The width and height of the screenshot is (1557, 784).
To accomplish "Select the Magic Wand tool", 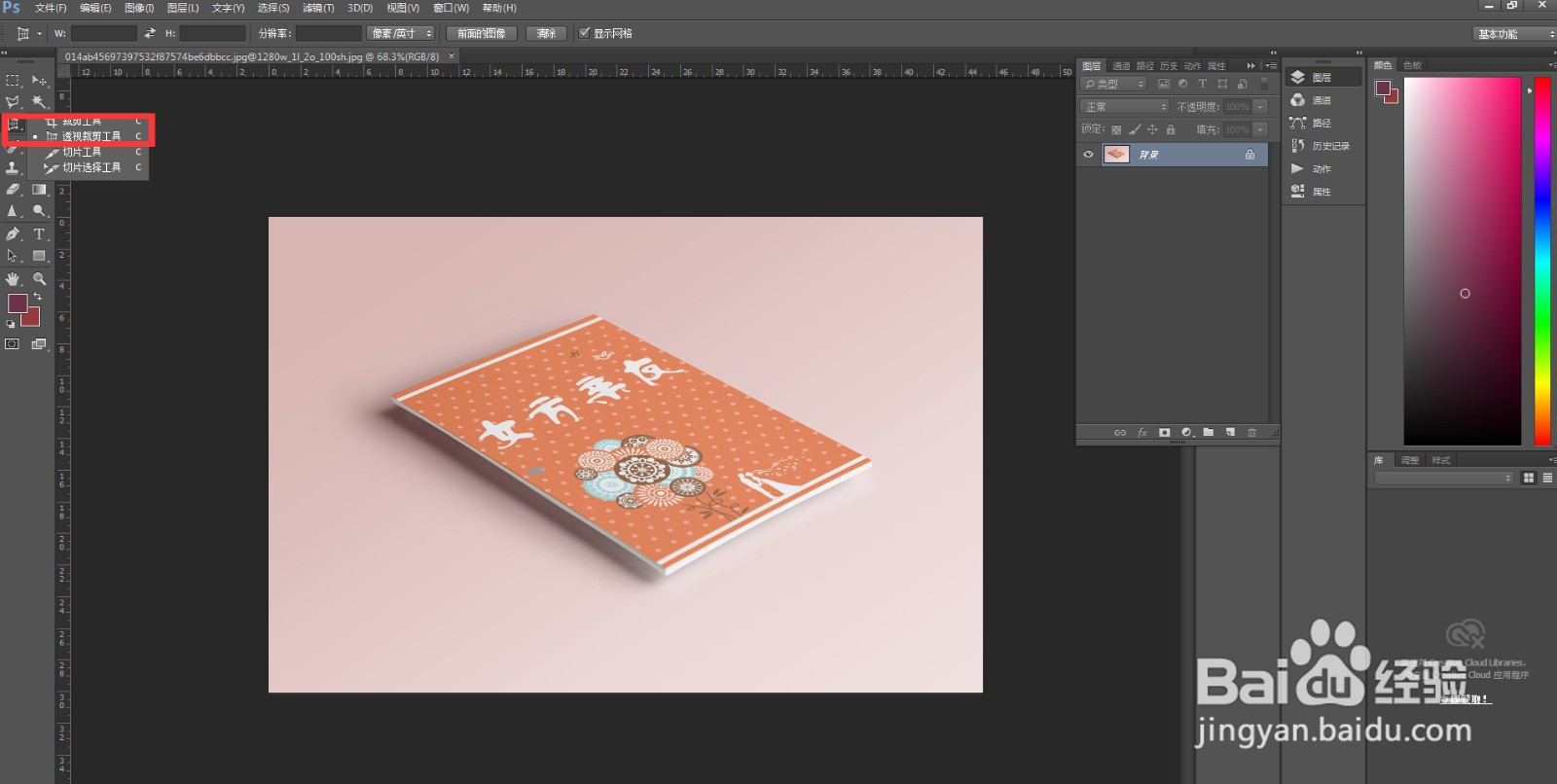I will (39, 102).
